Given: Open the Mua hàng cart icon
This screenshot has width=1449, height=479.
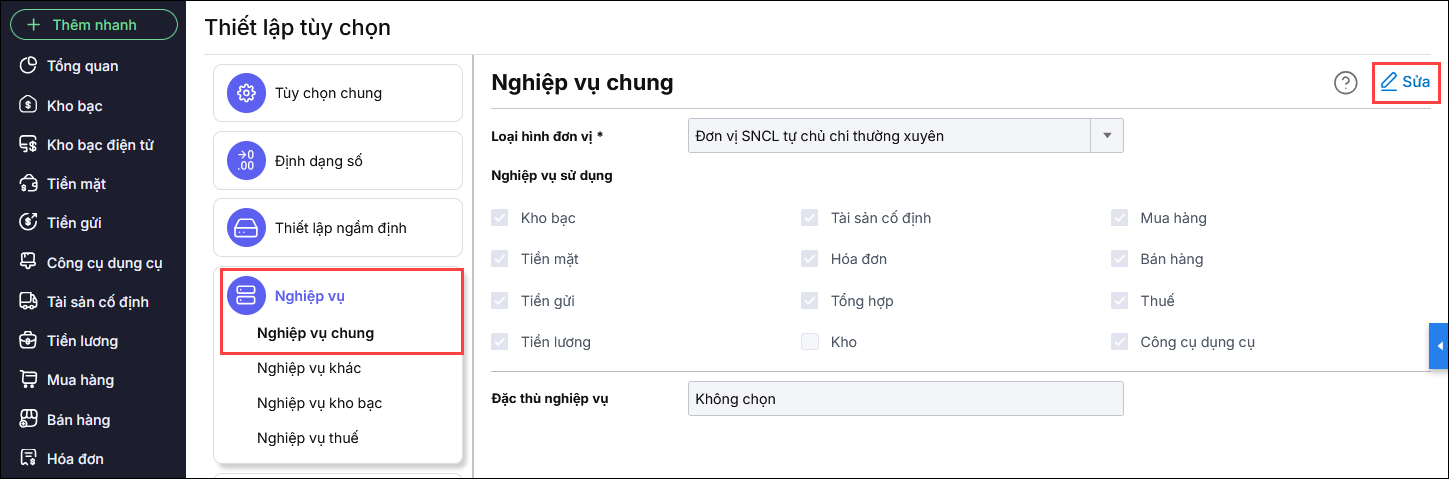Looking at the screenshot, I should (x=29, y=380).
